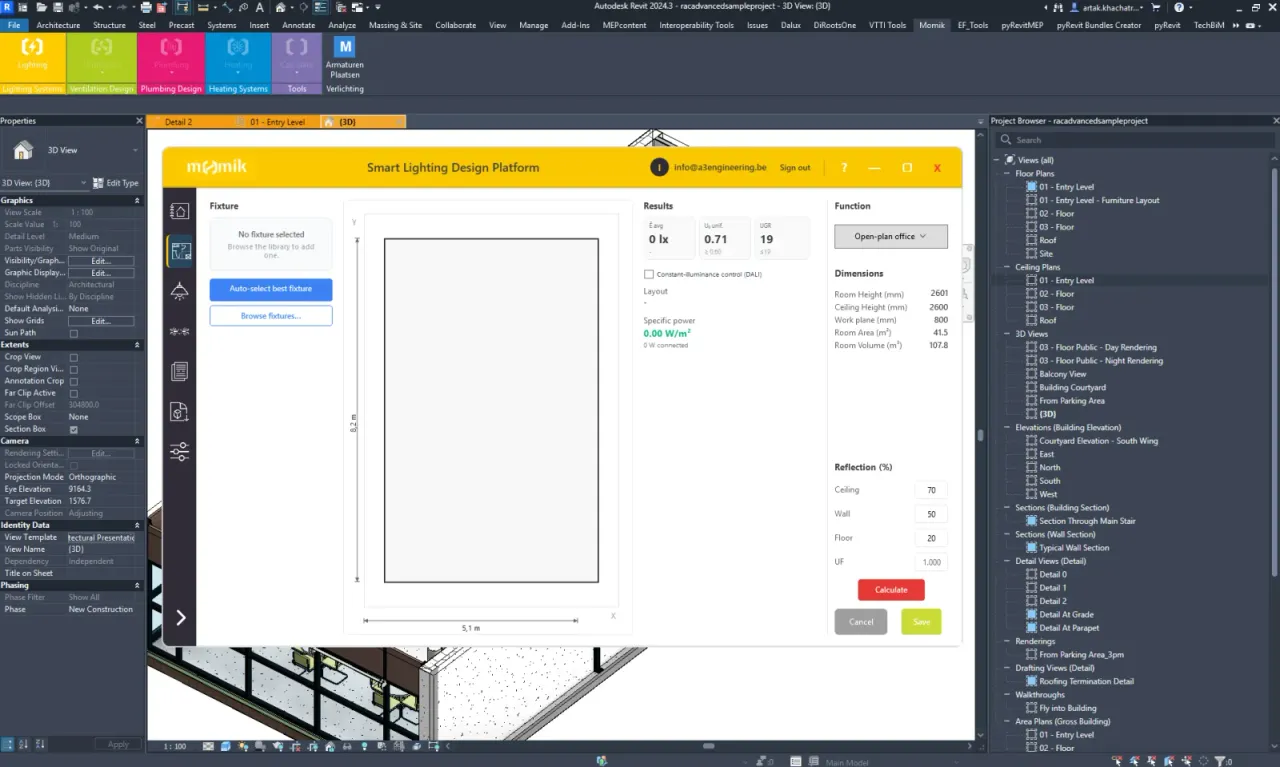Click the Sign out link
This screenshot has width=1280, height=767.
[795, 168]
